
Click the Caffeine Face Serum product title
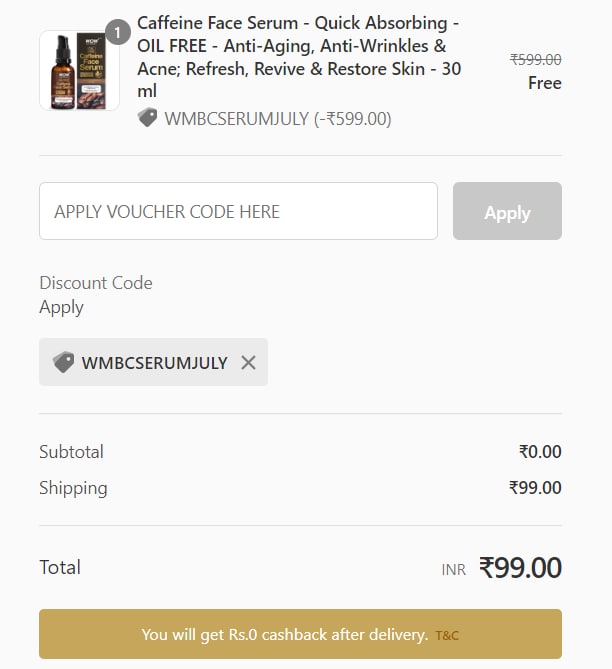tap(299, 57)
